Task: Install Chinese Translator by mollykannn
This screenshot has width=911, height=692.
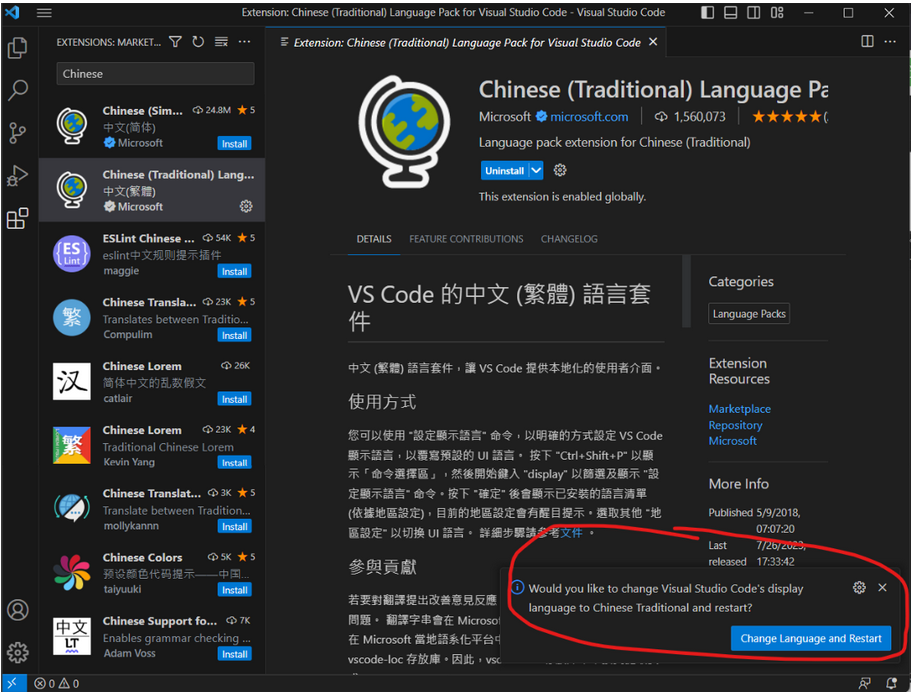Action: coord(234,526)
